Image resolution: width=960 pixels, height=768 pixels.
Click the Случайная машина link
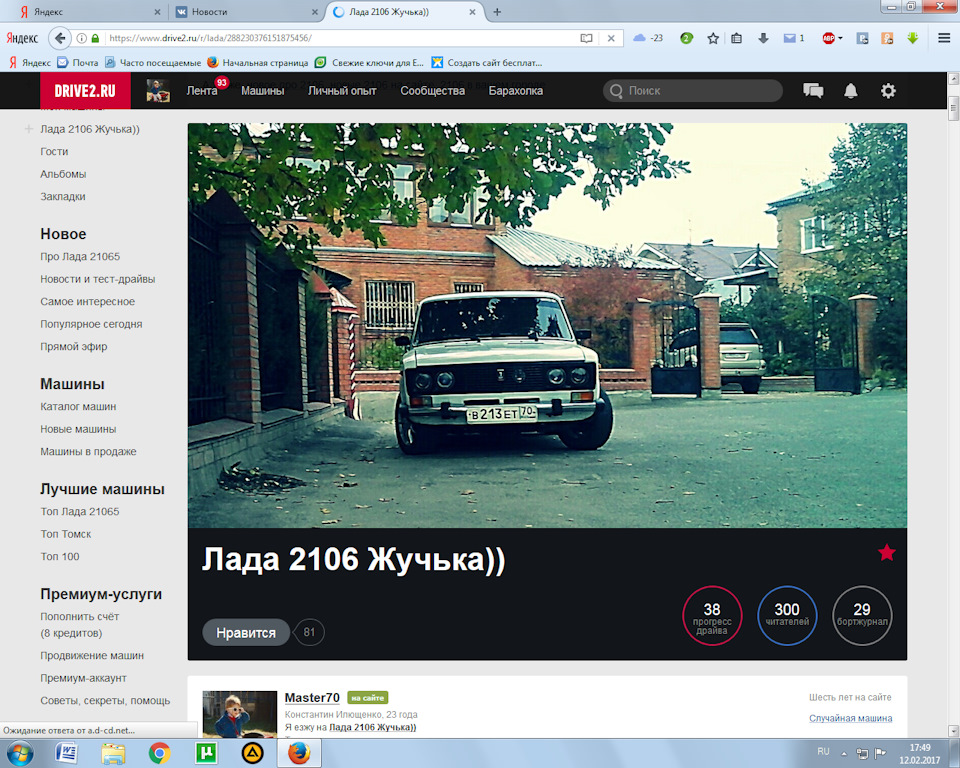click(x=850, y=718)
